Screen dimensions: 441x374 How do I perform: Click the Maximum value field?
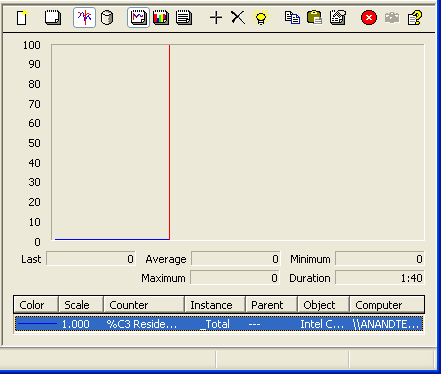(235, 278)
